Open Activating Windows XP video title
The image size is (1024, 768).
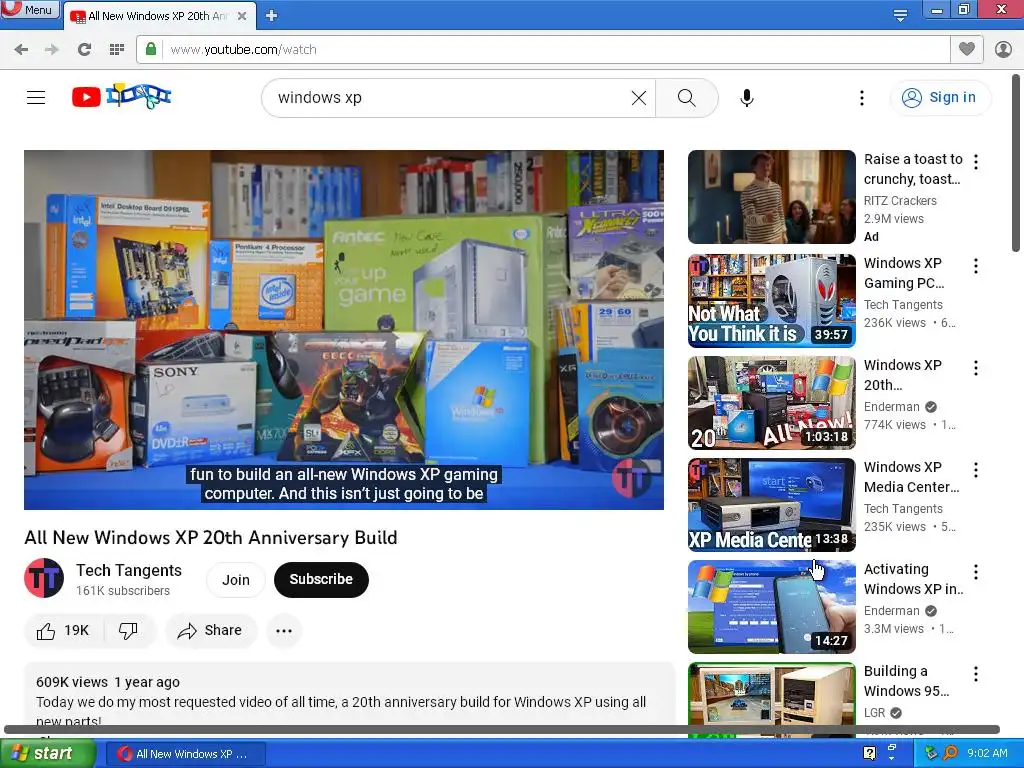tap(913, 579)
